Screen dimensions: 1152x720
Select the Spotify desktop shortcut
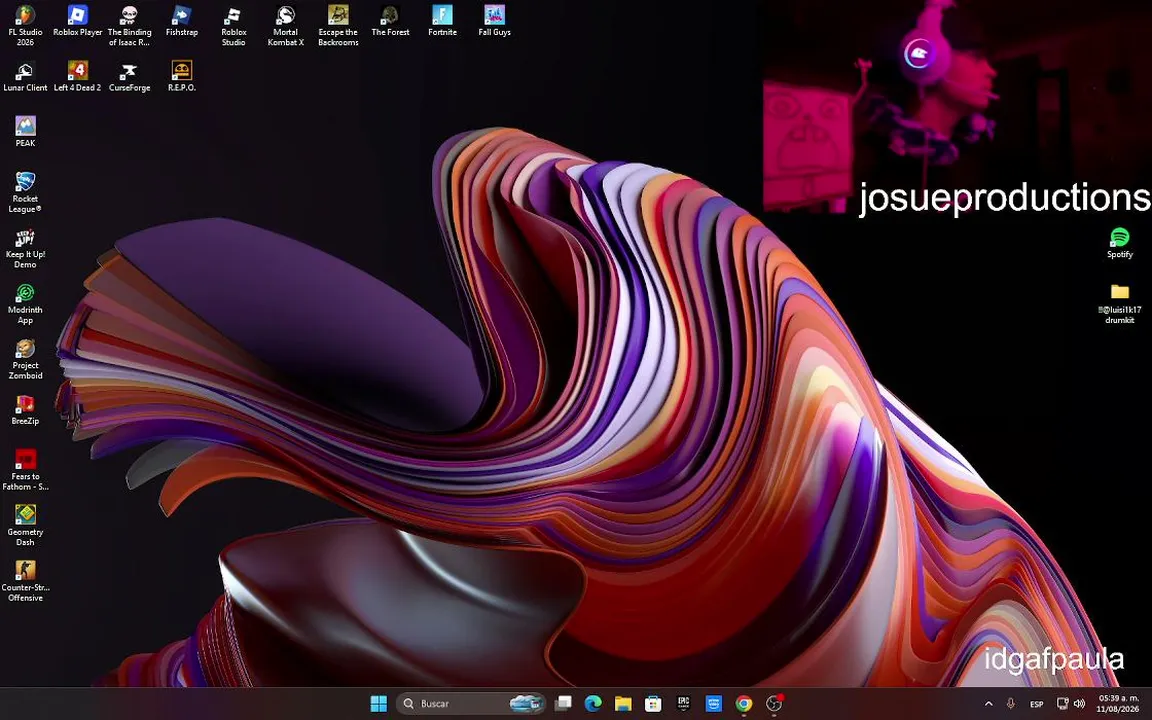coord(1120,243)
